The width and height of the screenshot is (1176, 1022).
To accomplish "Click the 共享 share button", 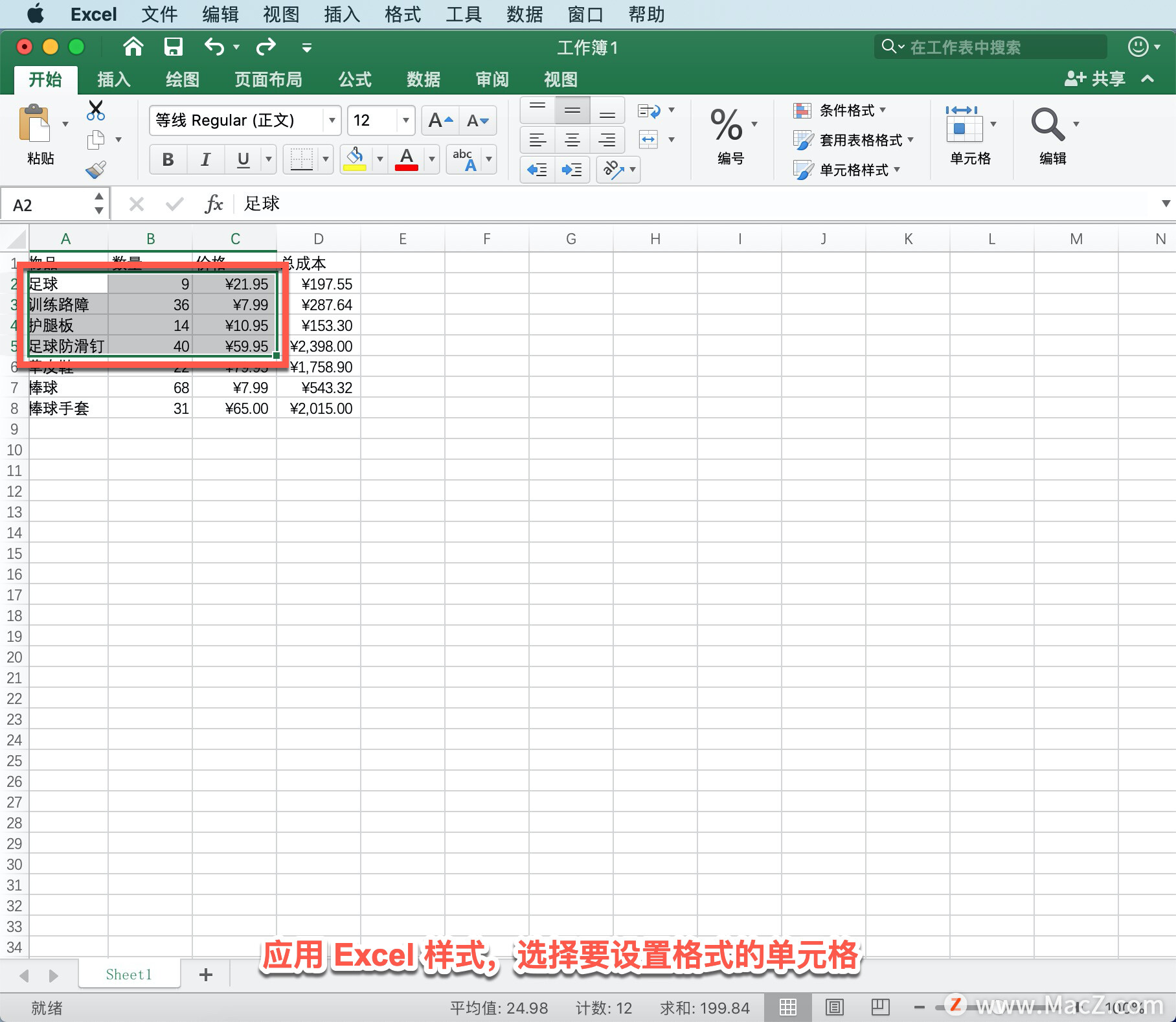I will pyautogui.click(x=1095, y=79).
